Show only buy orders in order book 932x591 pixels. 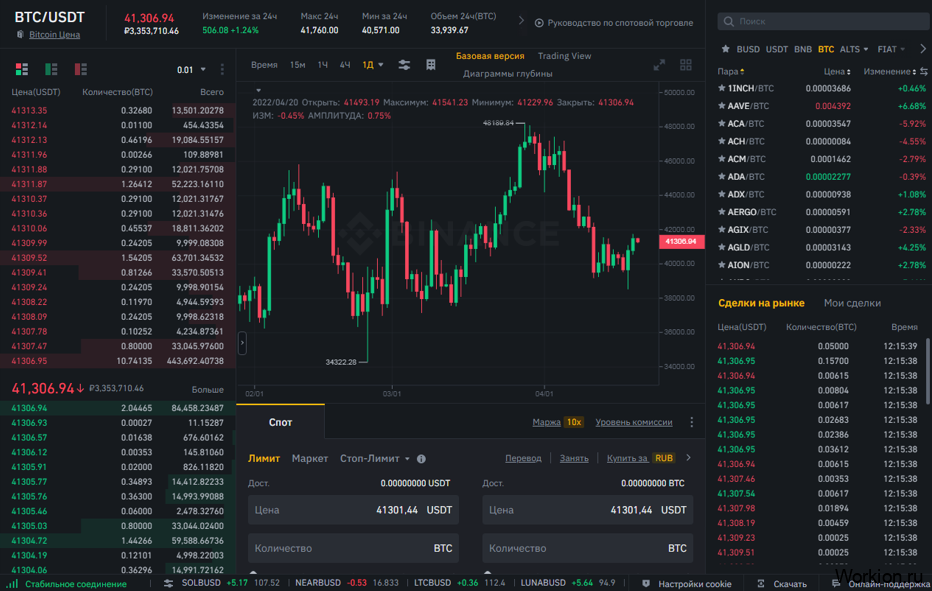point(51,69)
